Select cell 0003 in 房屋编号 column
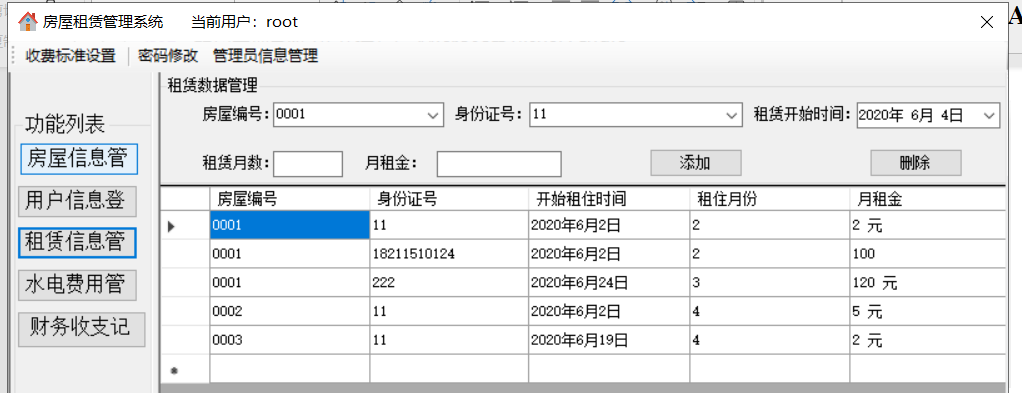The width and height of the screenshot is (1022, 393). tap(290, 340)
